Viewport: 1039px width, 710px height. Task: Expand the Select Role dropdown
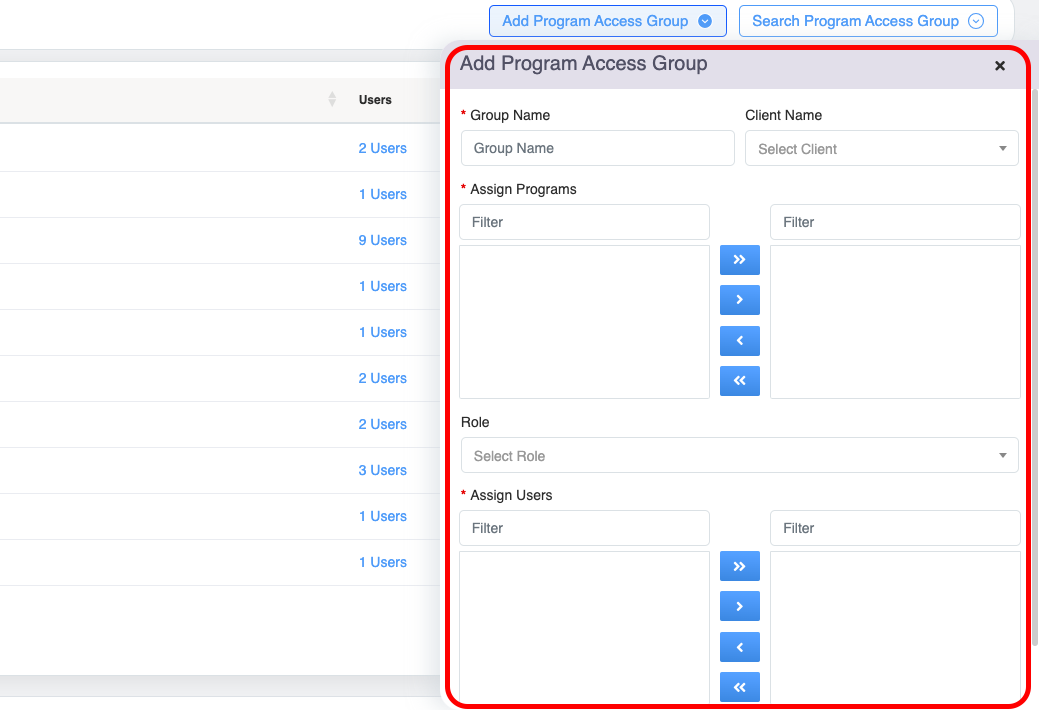coord(739,456)
